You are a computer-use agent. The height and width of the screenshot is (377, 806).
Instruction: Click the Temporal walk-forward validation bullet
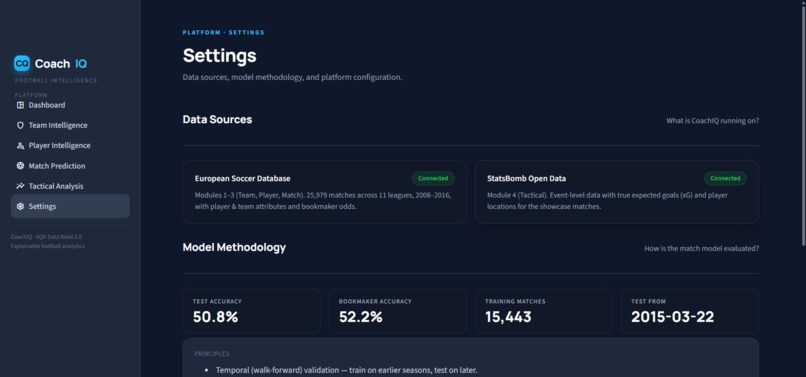tap(346, 370)
